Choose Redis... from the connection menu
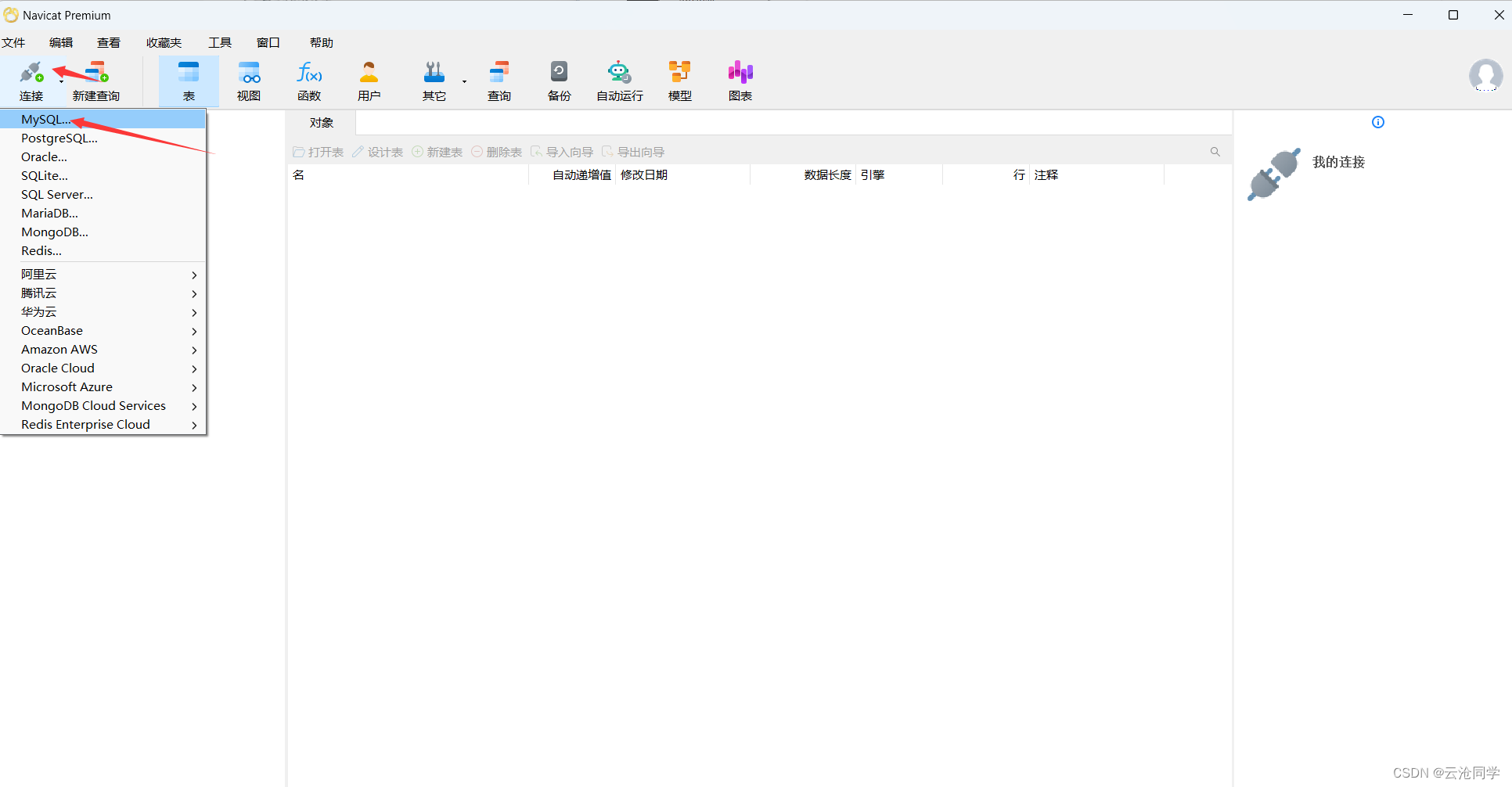 [103, 251]
